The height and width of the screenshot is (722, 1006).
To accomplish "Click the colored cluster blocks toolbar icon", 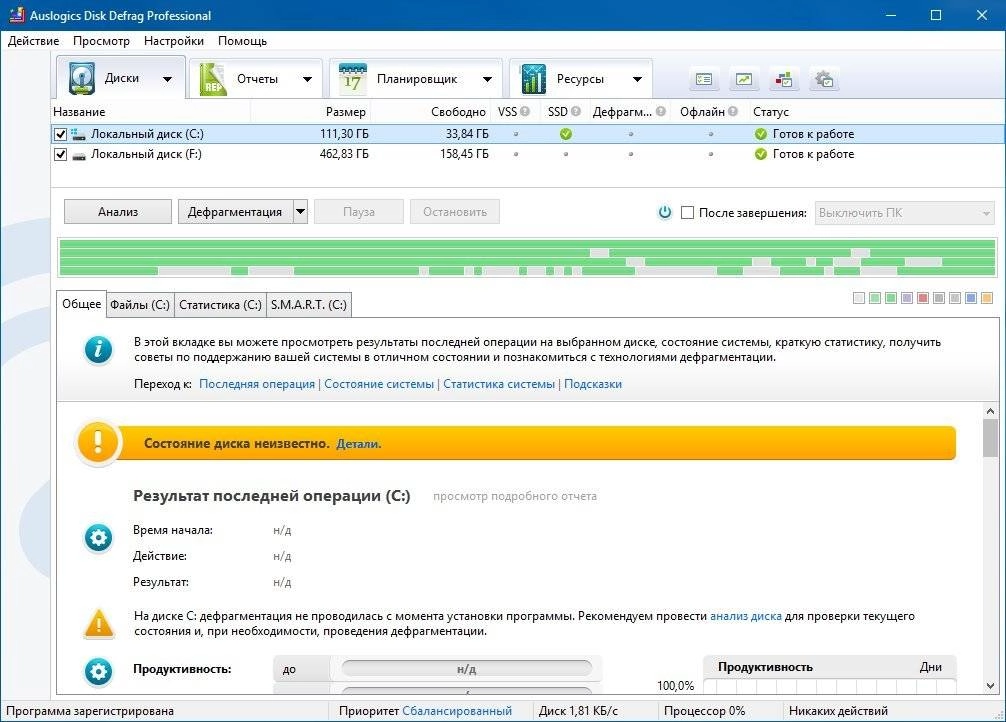I will pos(784,80).
